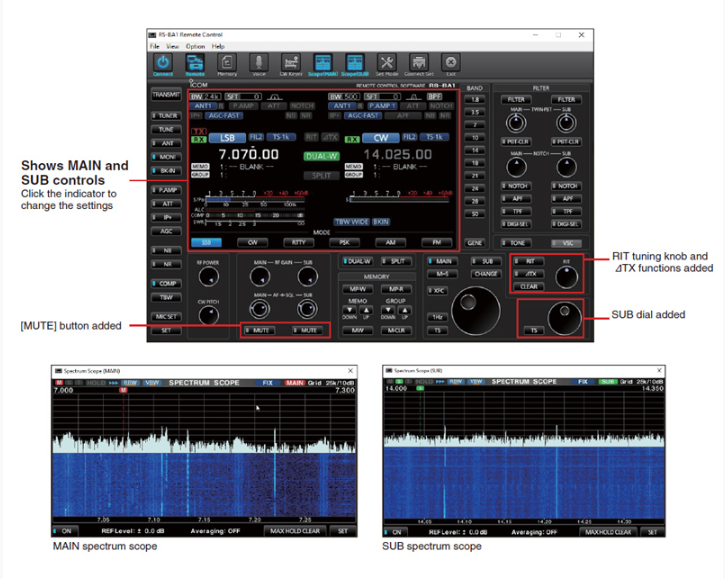The width and height of the screenshot is (725, 579).
Task: Click RIT CLEAR button
Action: [528, 287]
